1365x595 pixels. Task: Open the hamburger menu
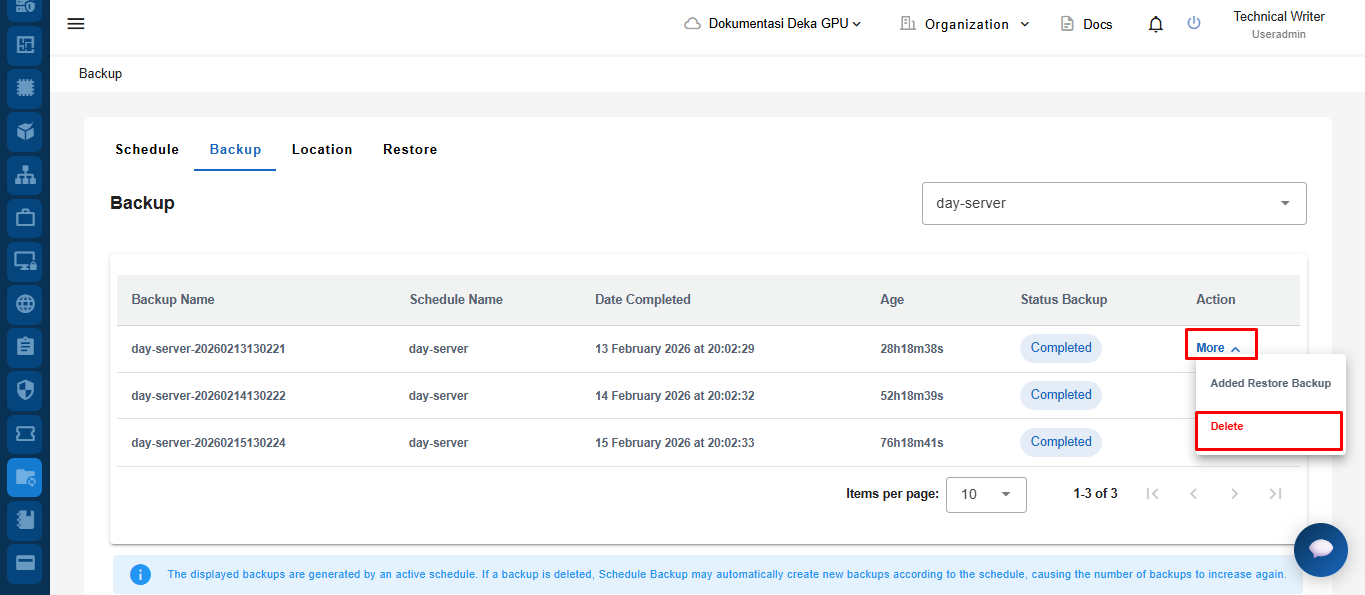pyautogui.click(x=76, y=24)
